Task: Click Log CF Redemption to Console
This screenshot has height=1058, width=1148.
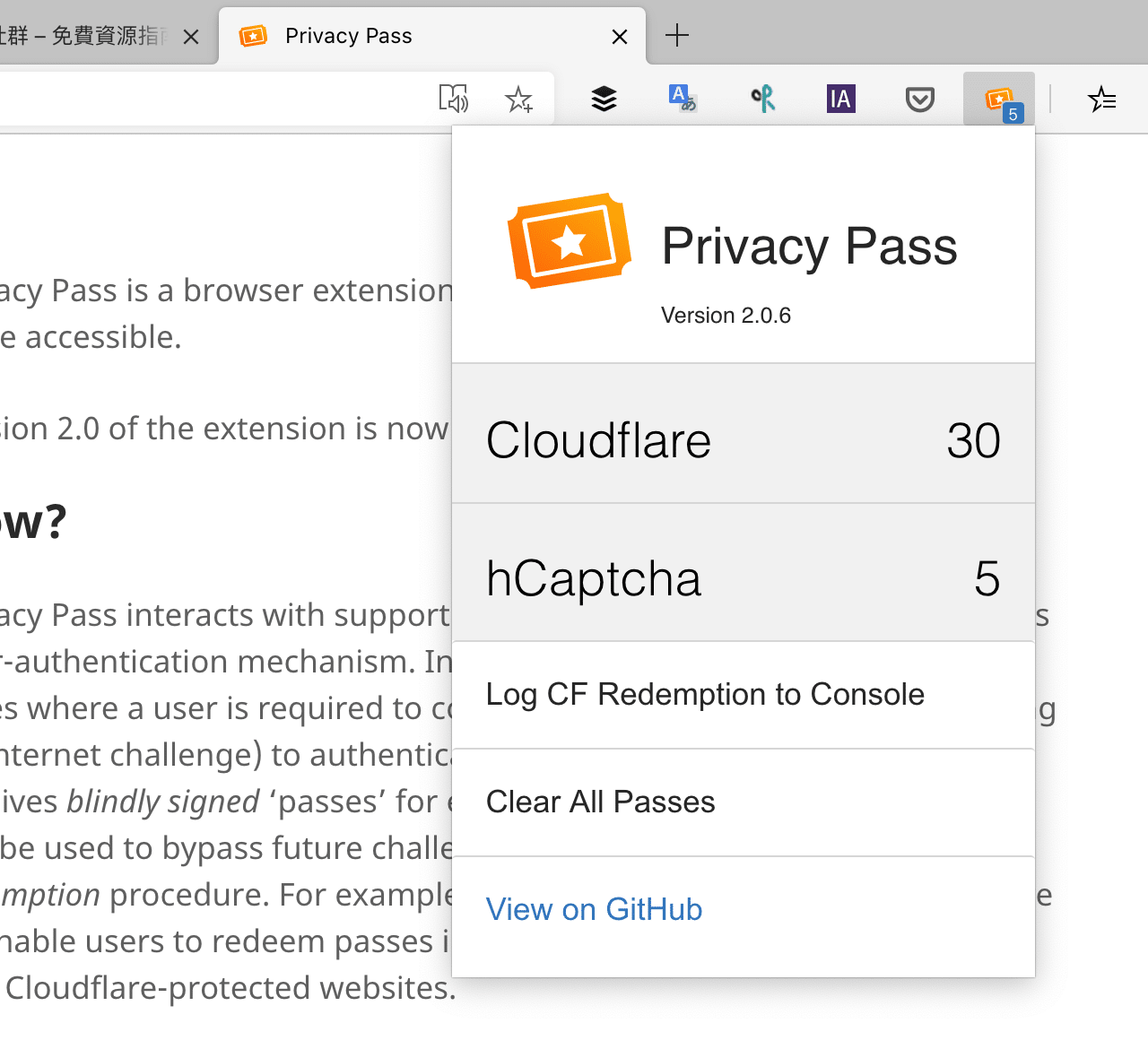Action: (x=705, y=694)
